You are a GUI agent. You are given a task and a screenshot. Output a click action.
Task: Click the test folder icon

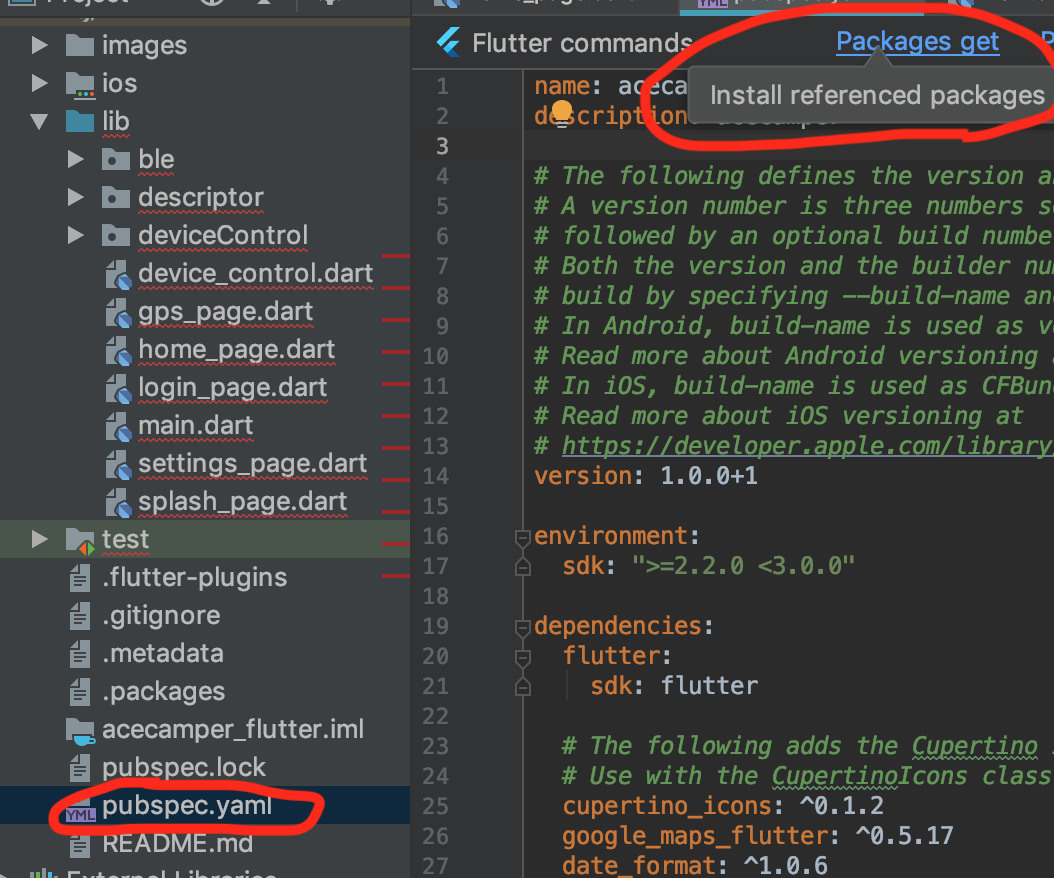[x=80, y=541]
